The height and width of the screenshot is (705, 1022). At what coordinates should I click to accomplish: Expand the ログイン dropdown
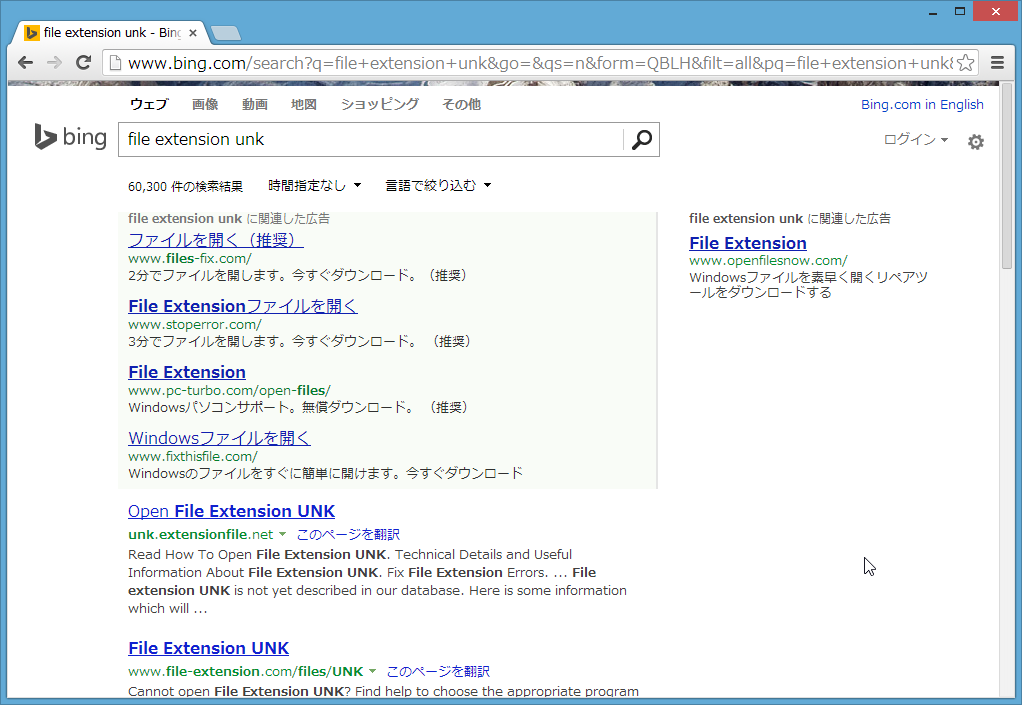click(916, 139)
